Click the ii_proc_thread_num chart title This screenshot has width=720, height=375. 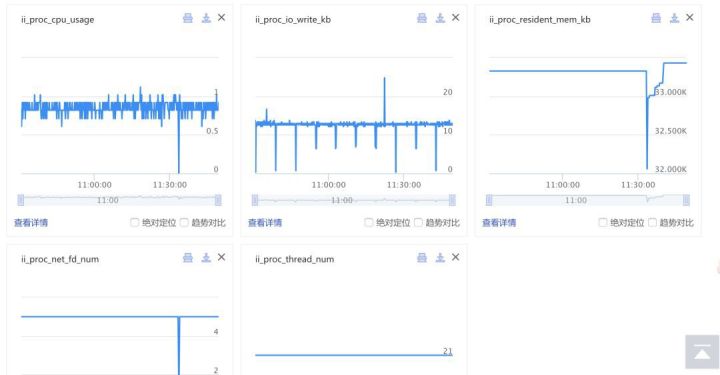(x=295, y=259)
